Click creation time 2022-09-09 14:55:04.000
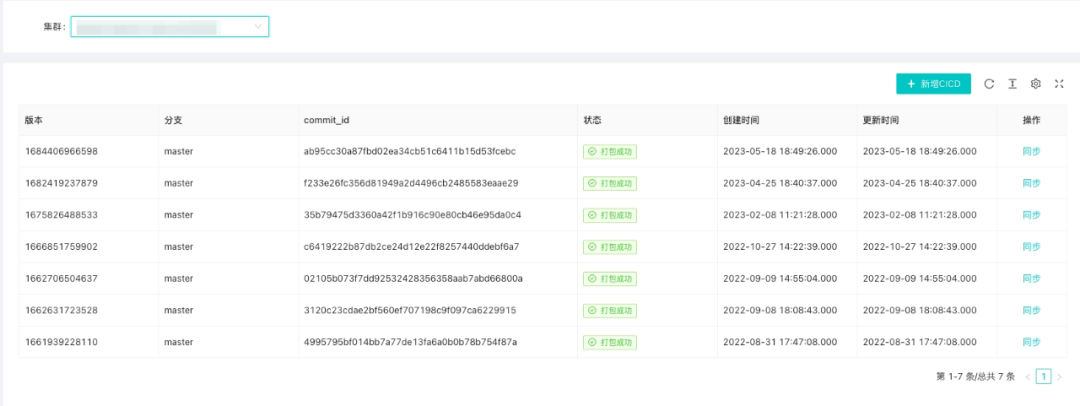 pos(780,278)
